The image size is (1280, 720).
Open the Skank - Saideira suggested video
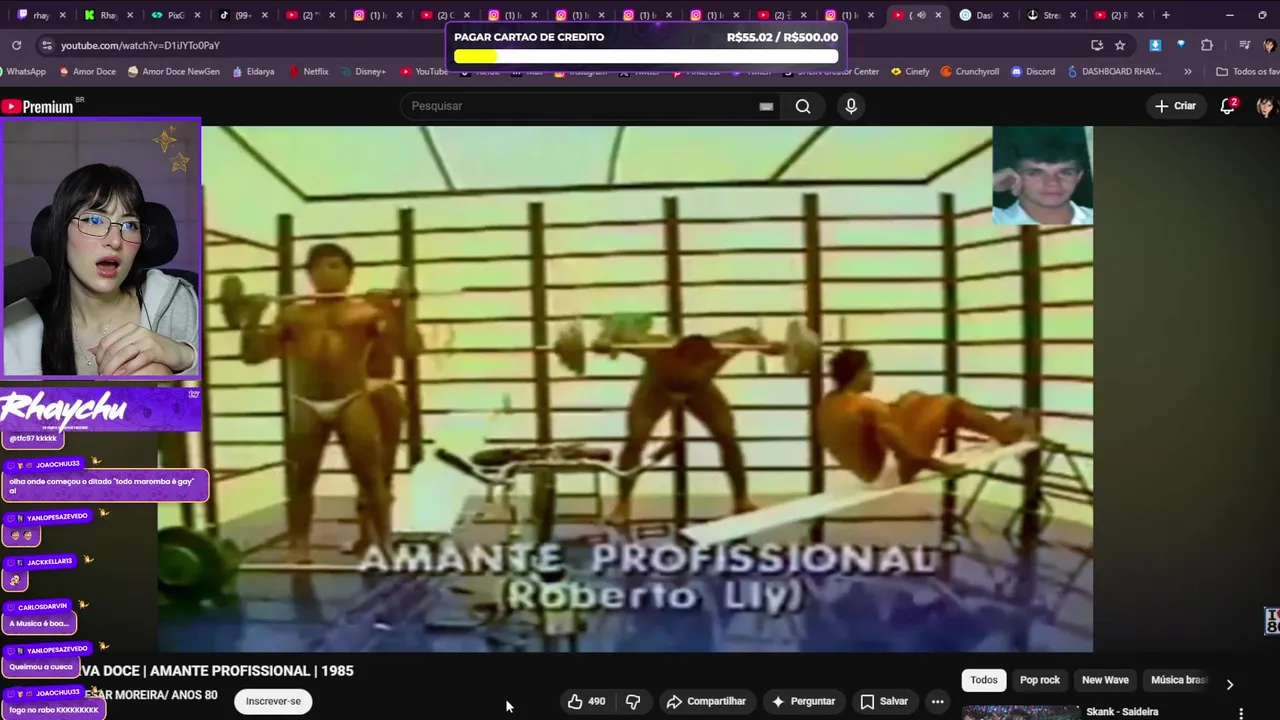1122,712
